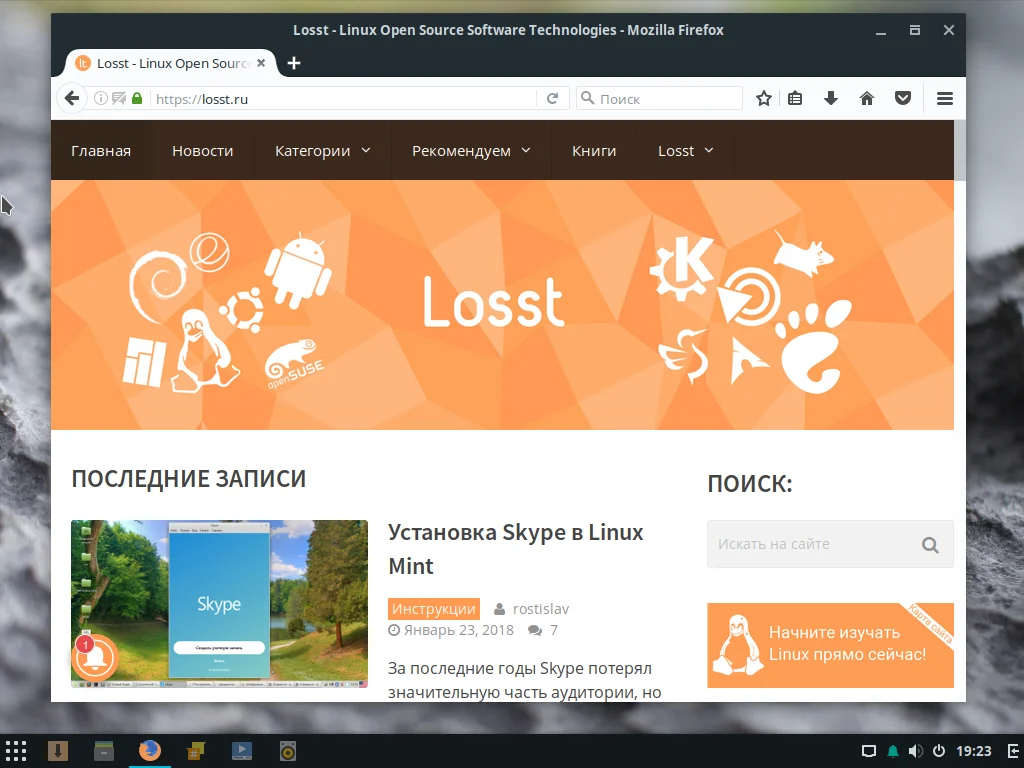This screenshot has width=1024, height=768.
Task: Click the green padlock security icon
Action: pos(136,99)
